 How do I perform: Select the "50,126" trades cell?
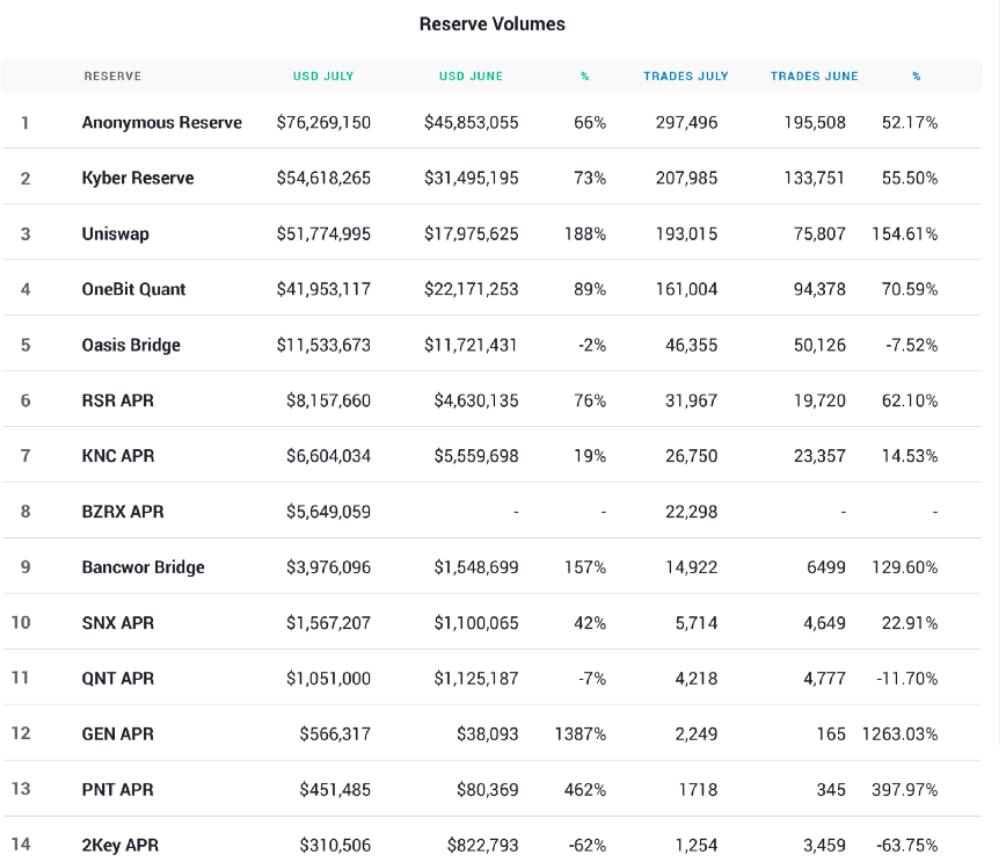[x=820, y=345]
